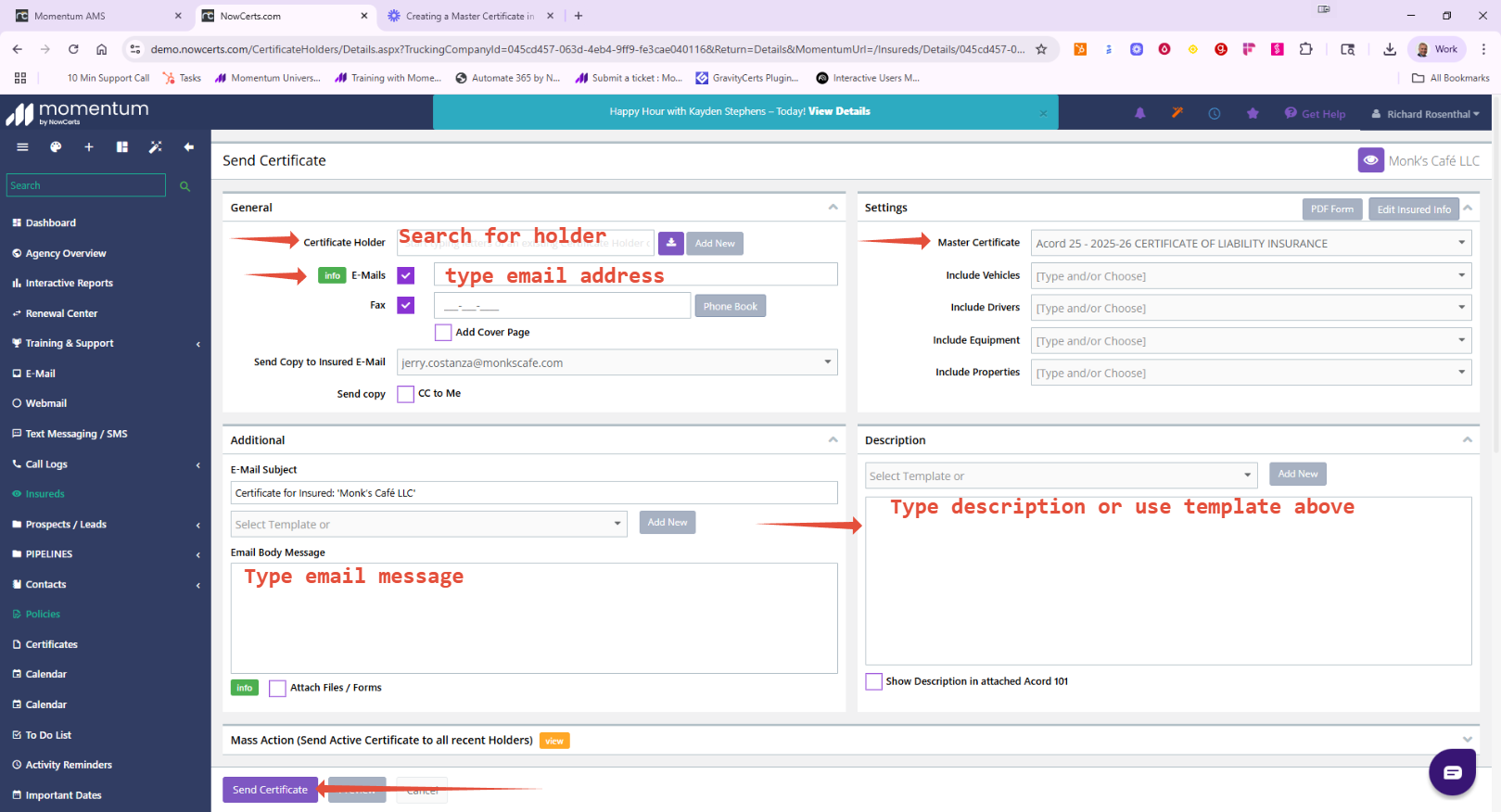The height and width of the screenshot is (812, 1501).
Task: Open the Include Vehicles dropdown
Action: 1251,275
